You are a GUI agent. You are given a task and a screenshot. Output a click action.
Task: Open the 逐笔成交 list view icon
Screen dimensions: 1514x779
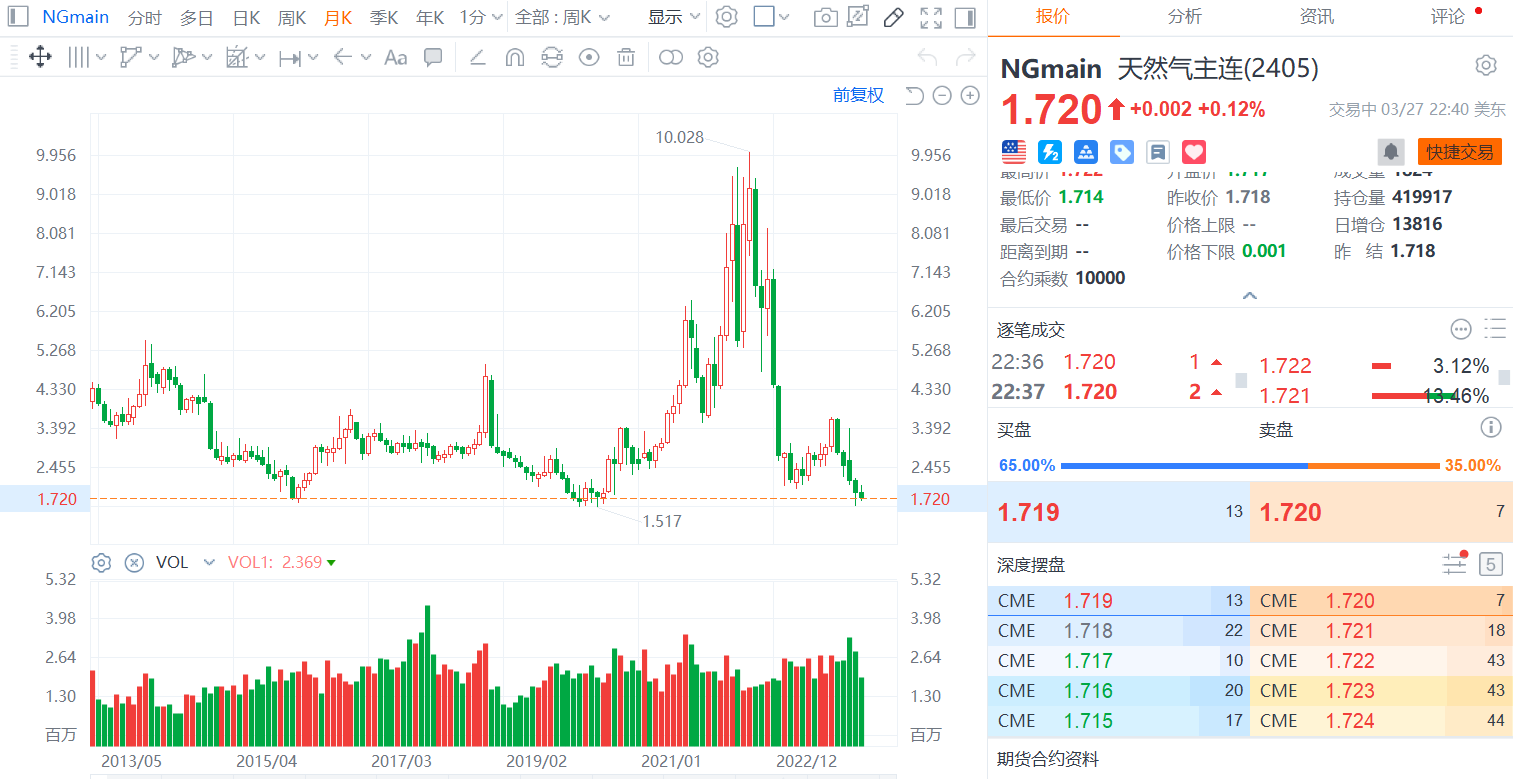[x=1495, y=329]
